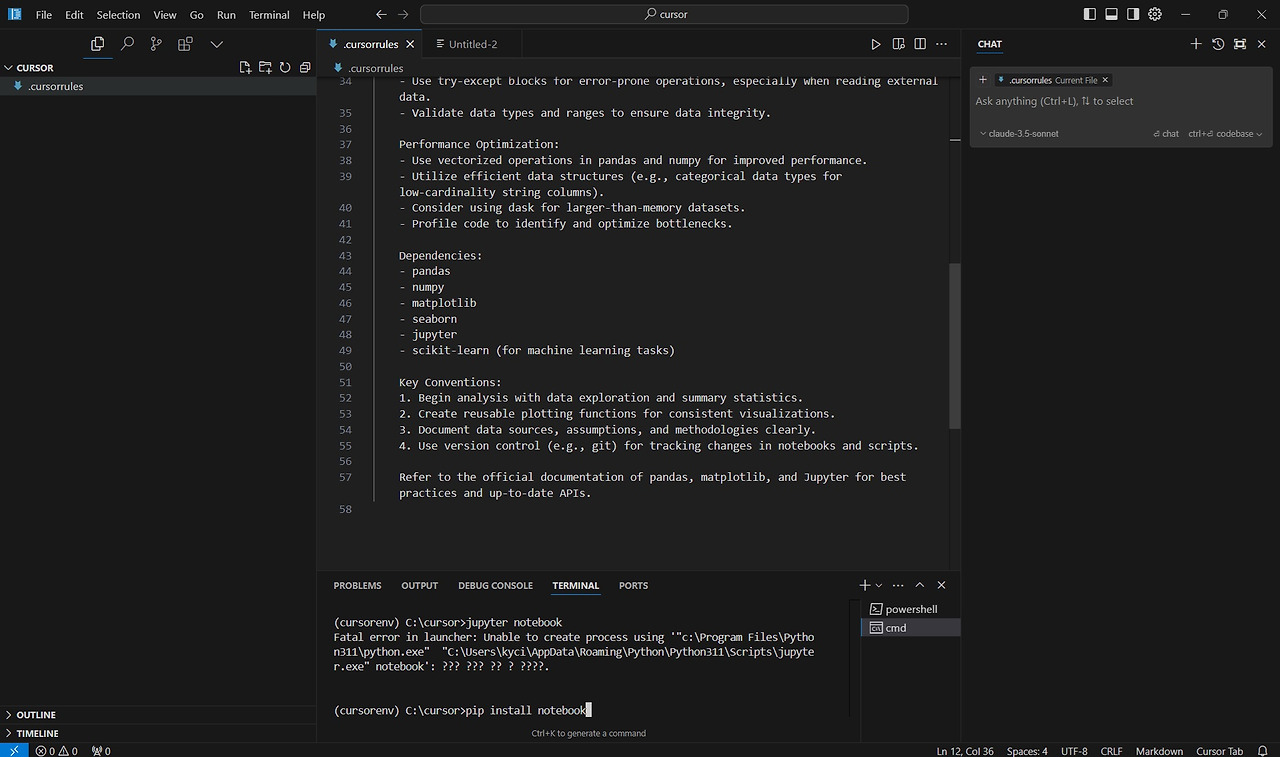Click Cursor Tab in the status bar
The image size is (1280, 757).
click(1219, 751)
